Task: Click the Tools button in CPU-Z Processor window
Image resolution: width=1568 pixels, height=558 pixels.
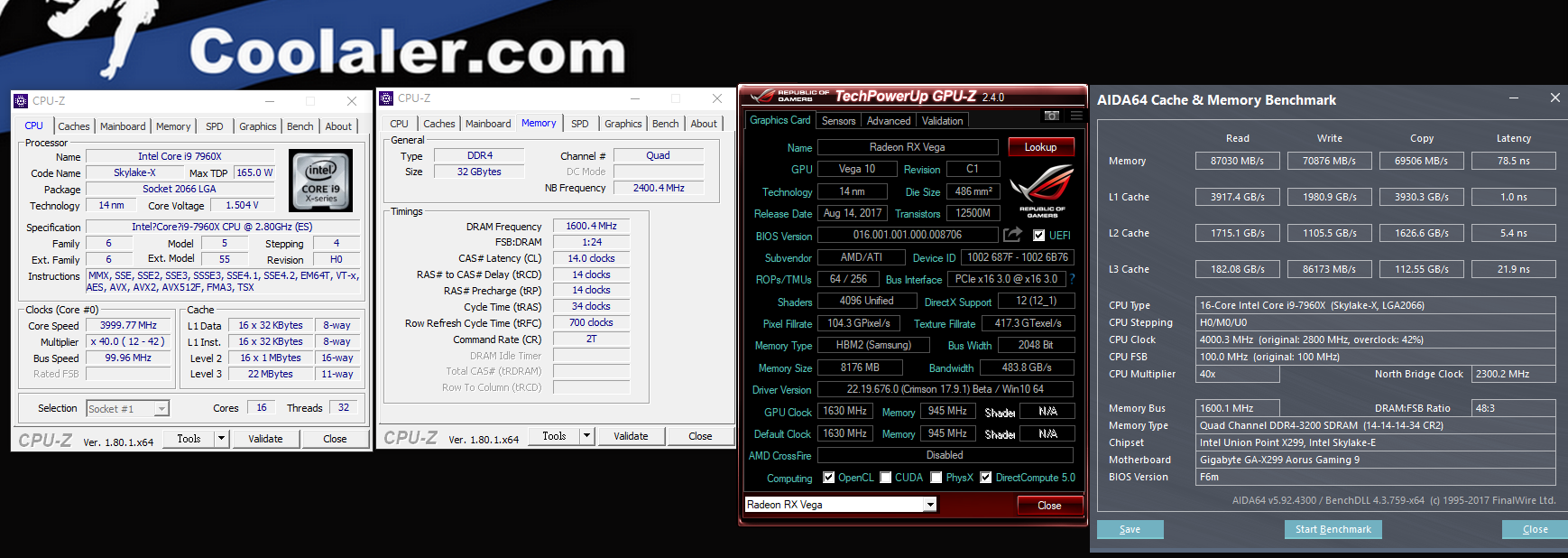Action: point(189,439)
